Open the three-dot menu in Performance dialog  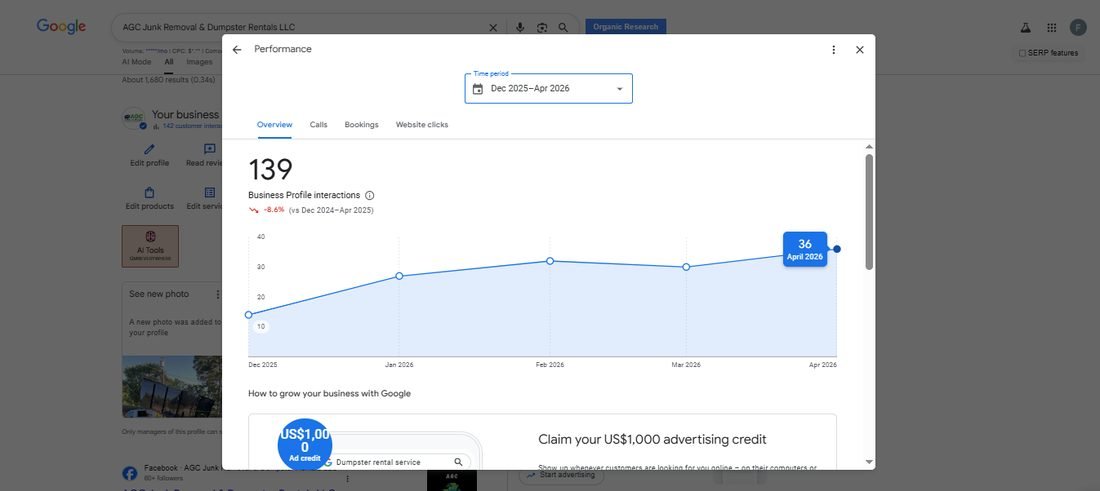(x=833, y=50)
